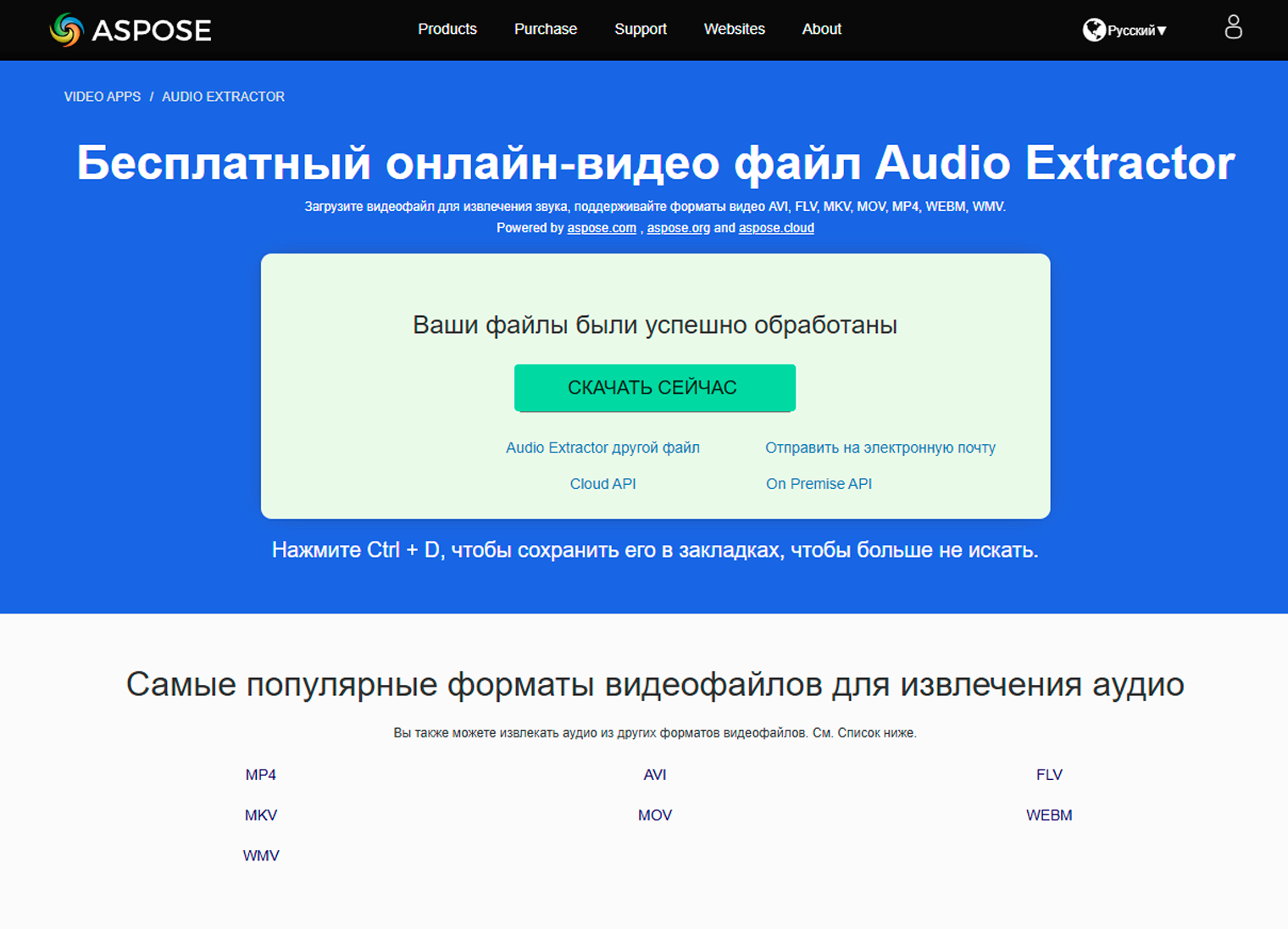Image resolution: width=1288 pixels, height=929 pixels.
Task: Click the Самые популярные форматы видеофайлов heading
Action: point(655,684)
